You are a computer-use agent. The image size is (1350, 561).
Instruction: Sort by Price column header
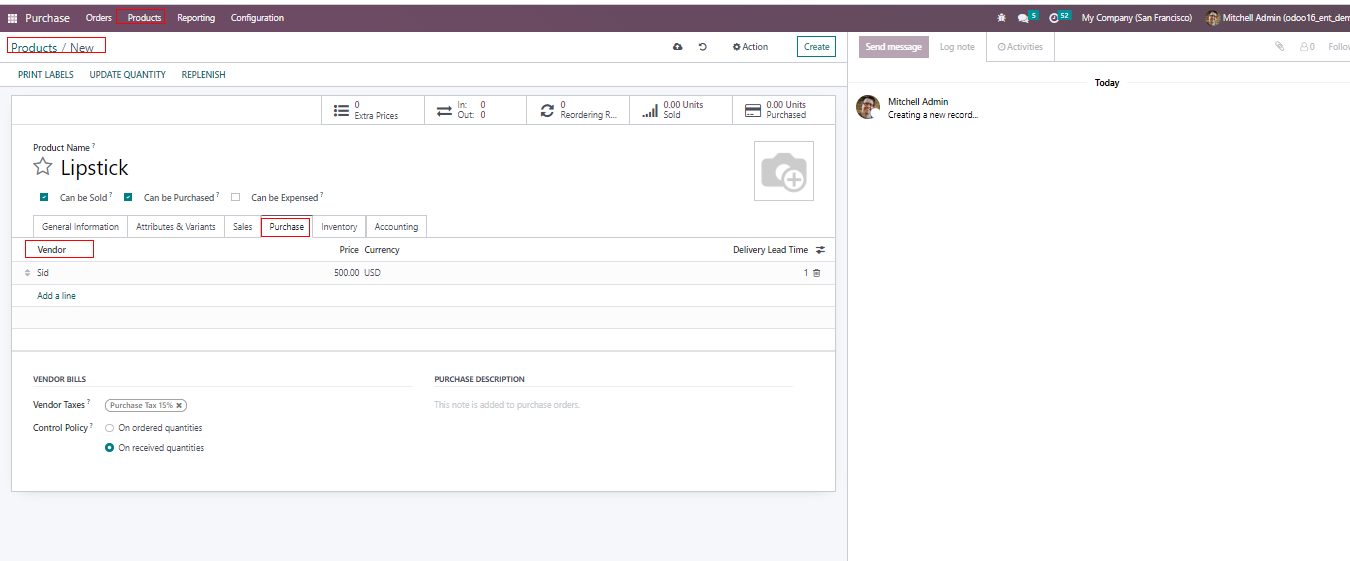349,250
